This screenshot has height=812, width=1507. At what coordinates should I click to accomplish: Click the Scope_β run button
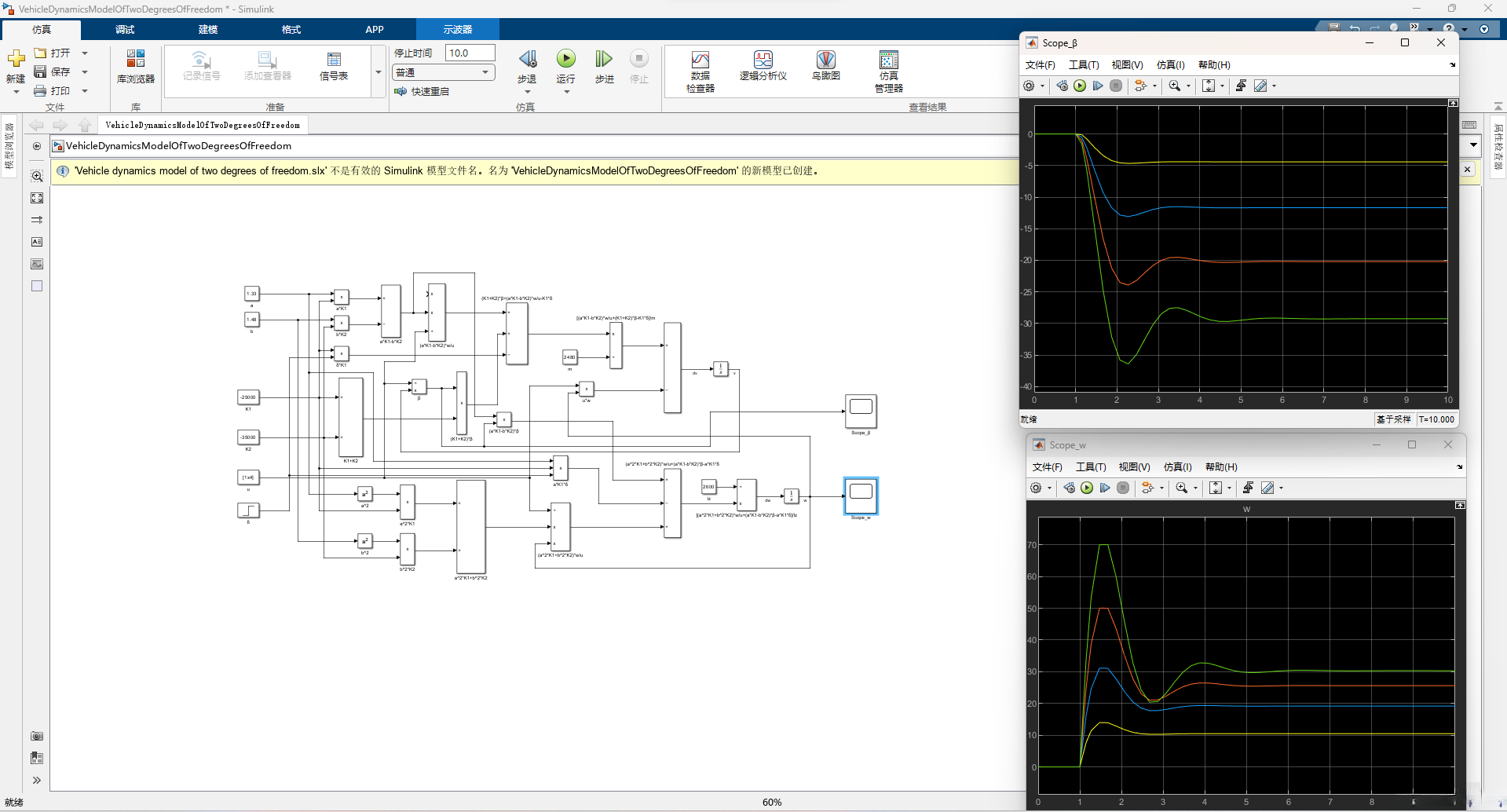[1080, 86]
